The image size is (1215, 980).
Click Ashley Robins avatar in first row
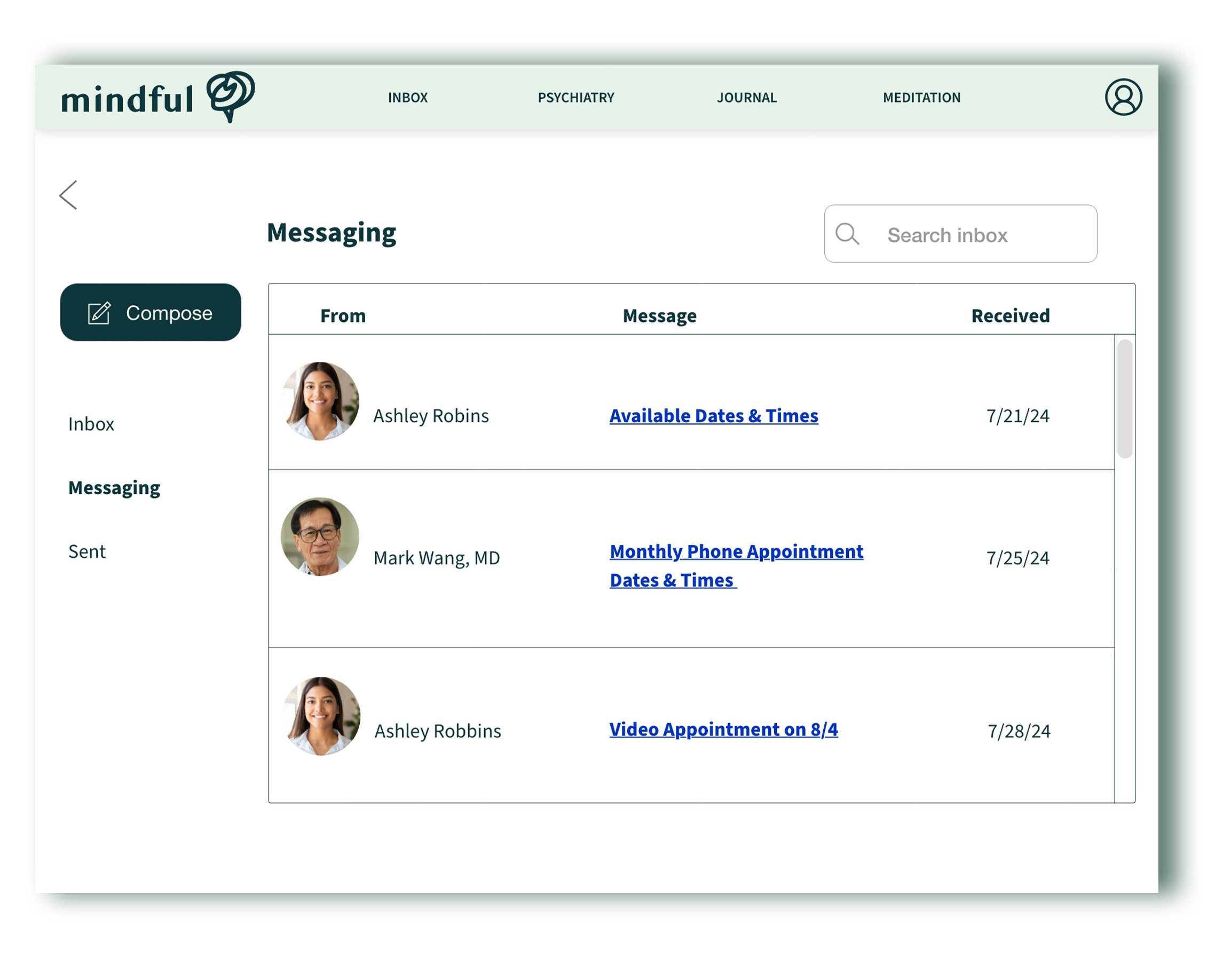[320, 401]
